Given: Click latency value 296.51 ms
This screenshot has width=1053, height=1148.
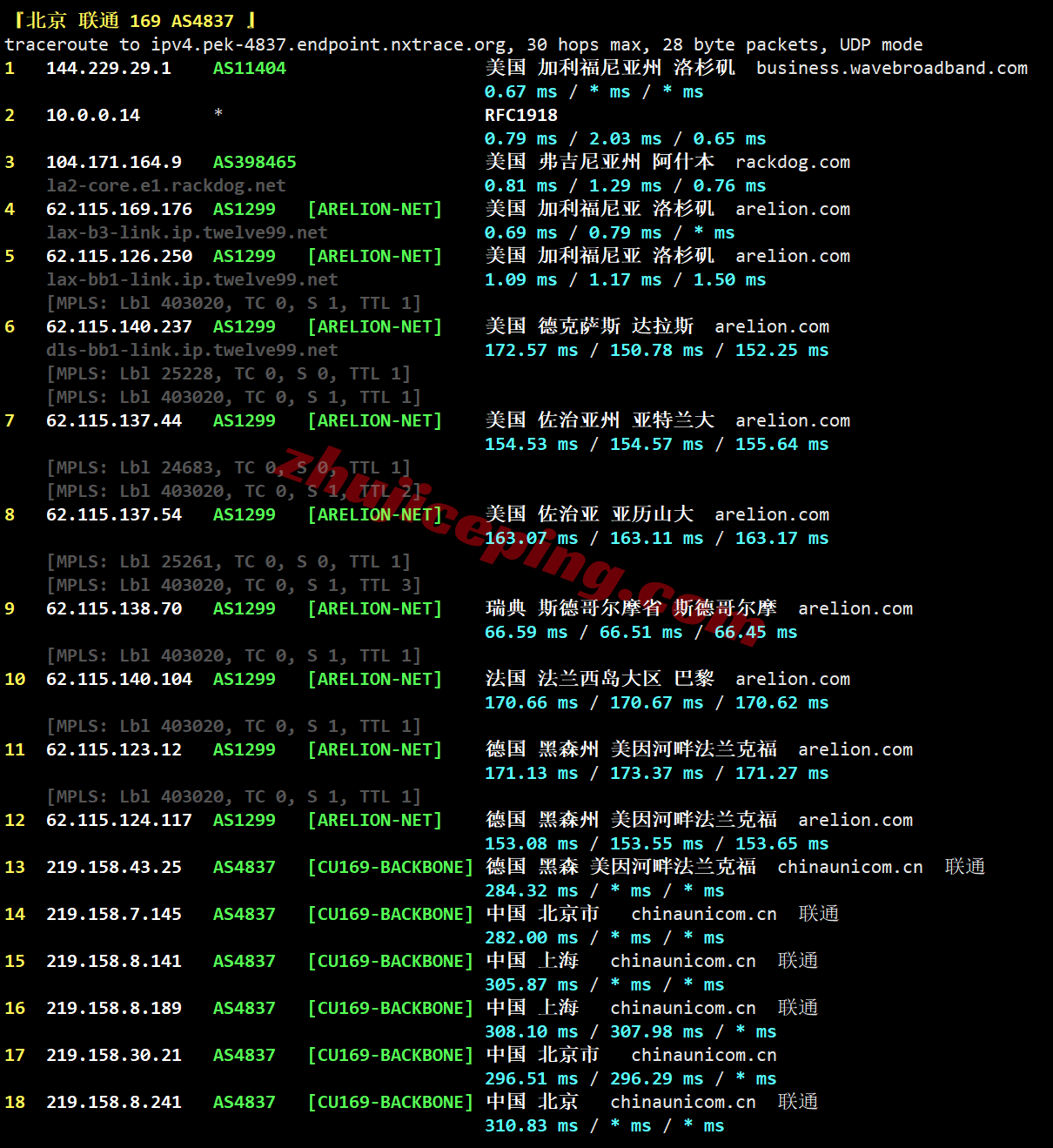Looking at the screenshot, I should pos(532,1078).
